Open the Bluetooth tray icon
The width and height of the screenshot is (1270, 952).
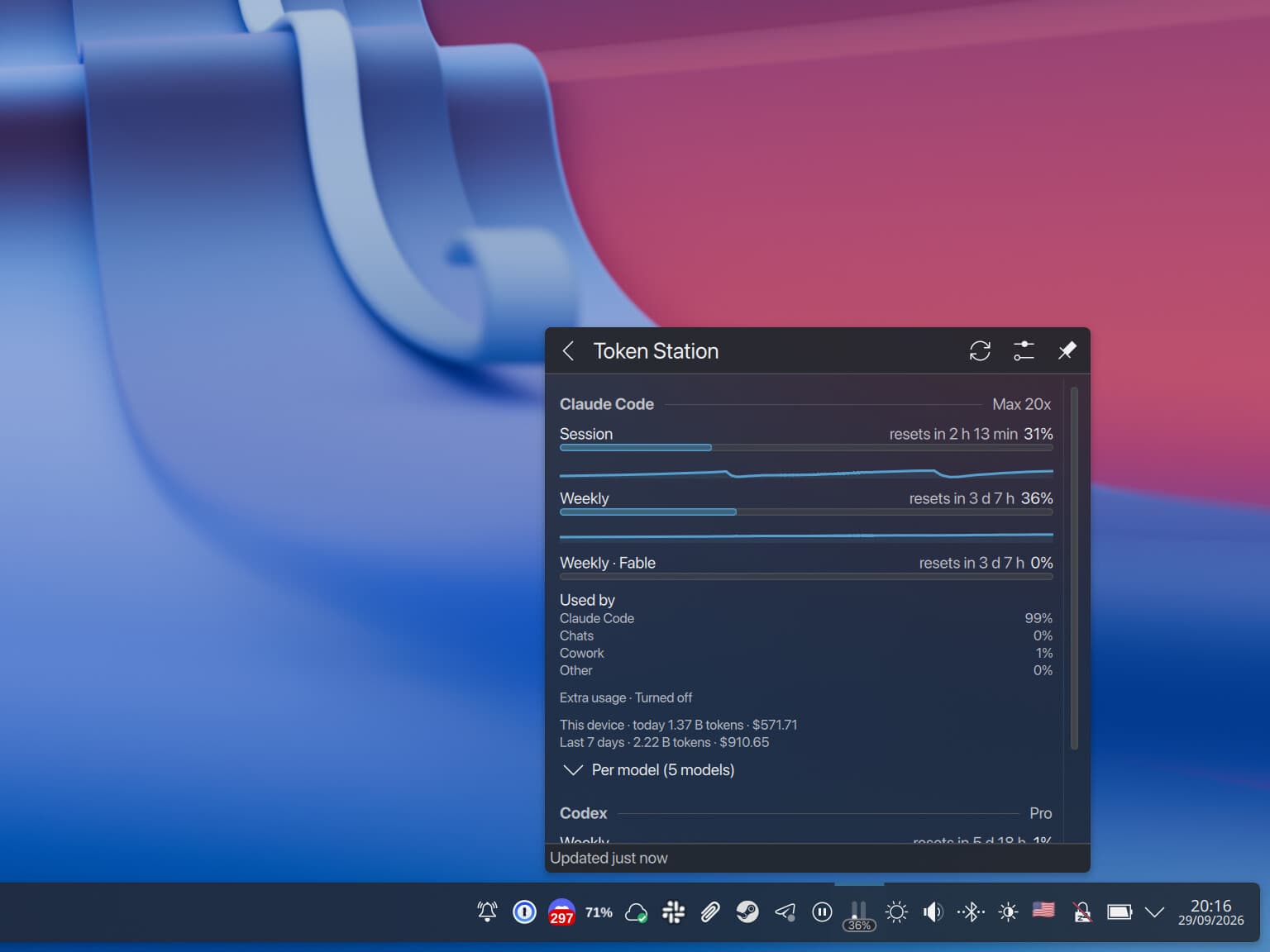pyautogui.click(x=971, y=912)
